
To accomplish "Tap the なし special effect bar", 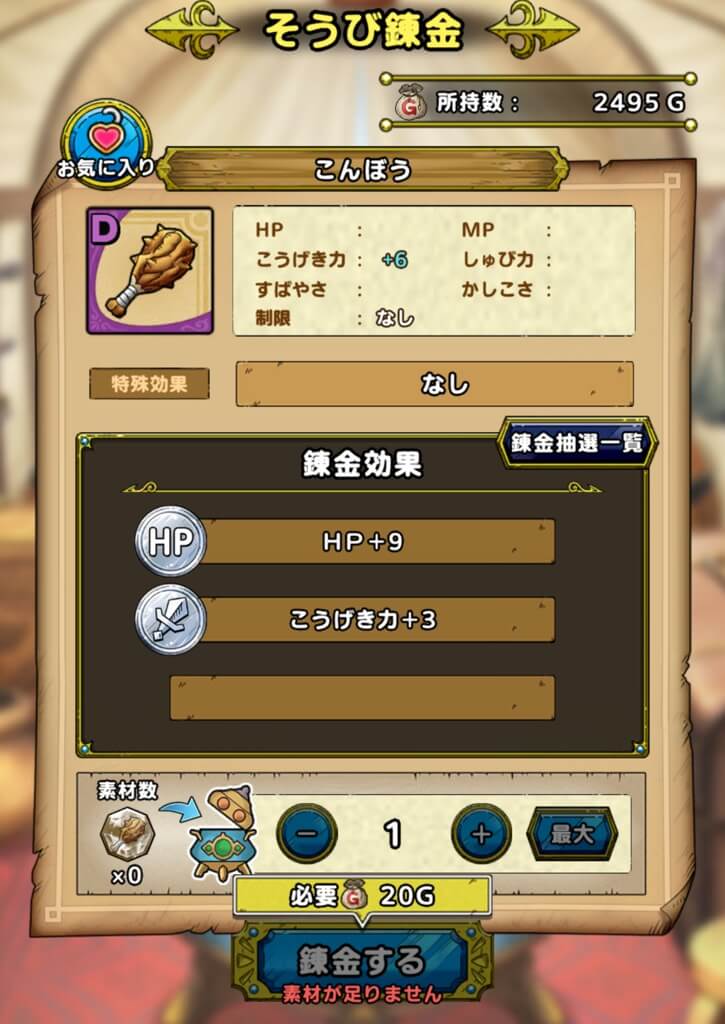I will click(x=434, y=384).
